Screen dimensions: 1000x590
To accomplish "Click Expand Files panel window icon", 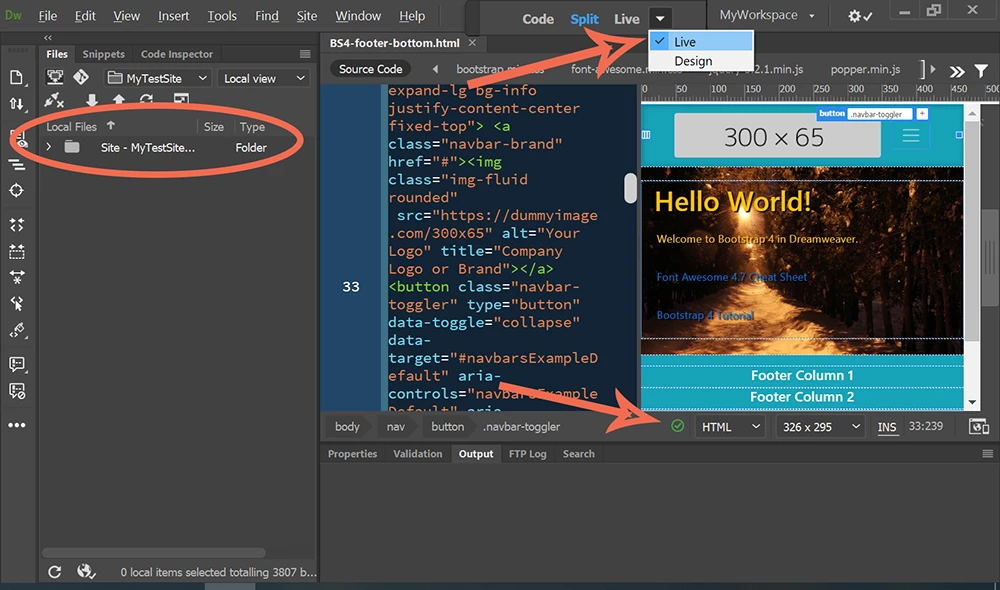I will point(181,100).
